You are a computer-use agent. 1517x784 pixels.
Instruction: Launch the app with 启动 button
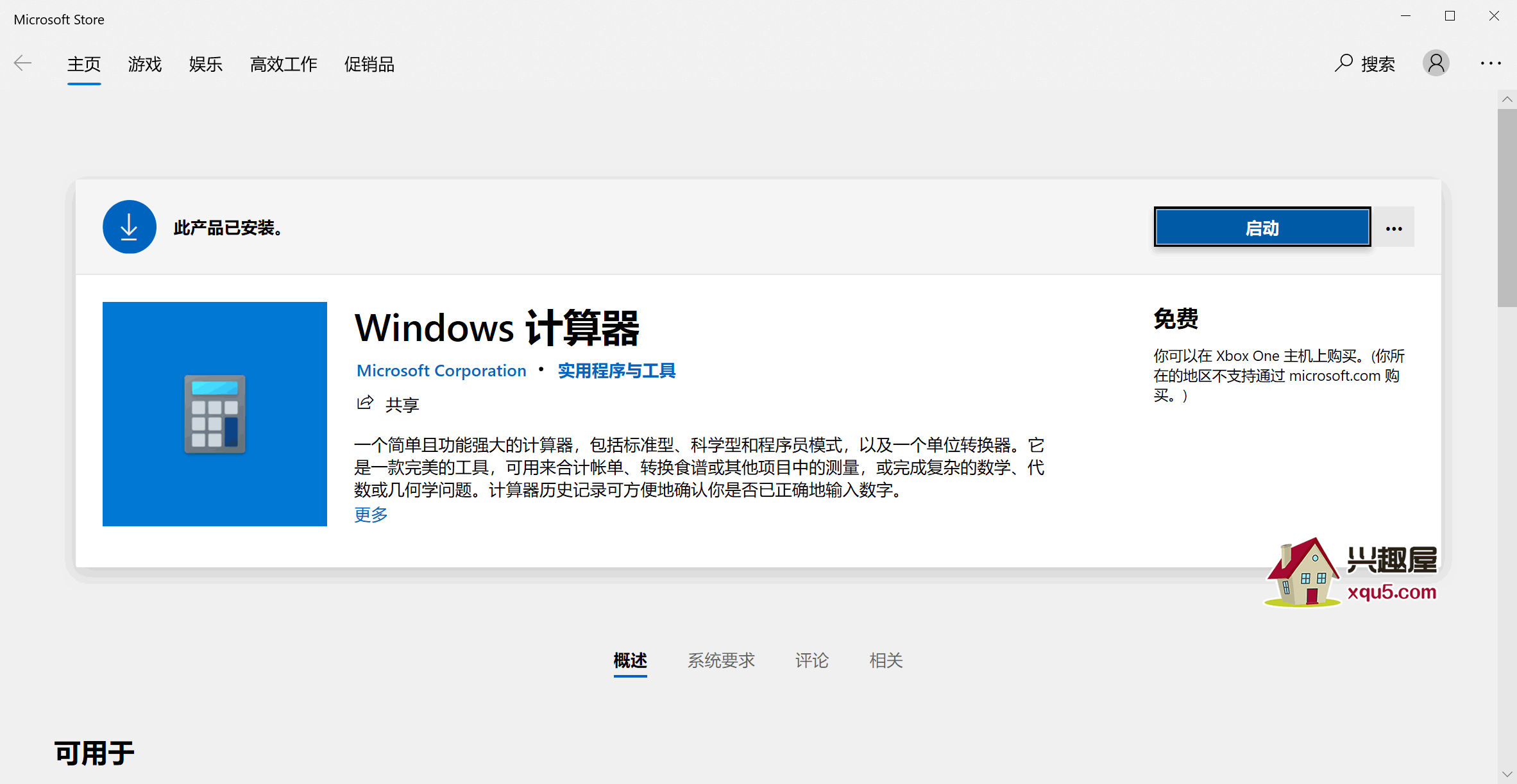[1262, 227]
